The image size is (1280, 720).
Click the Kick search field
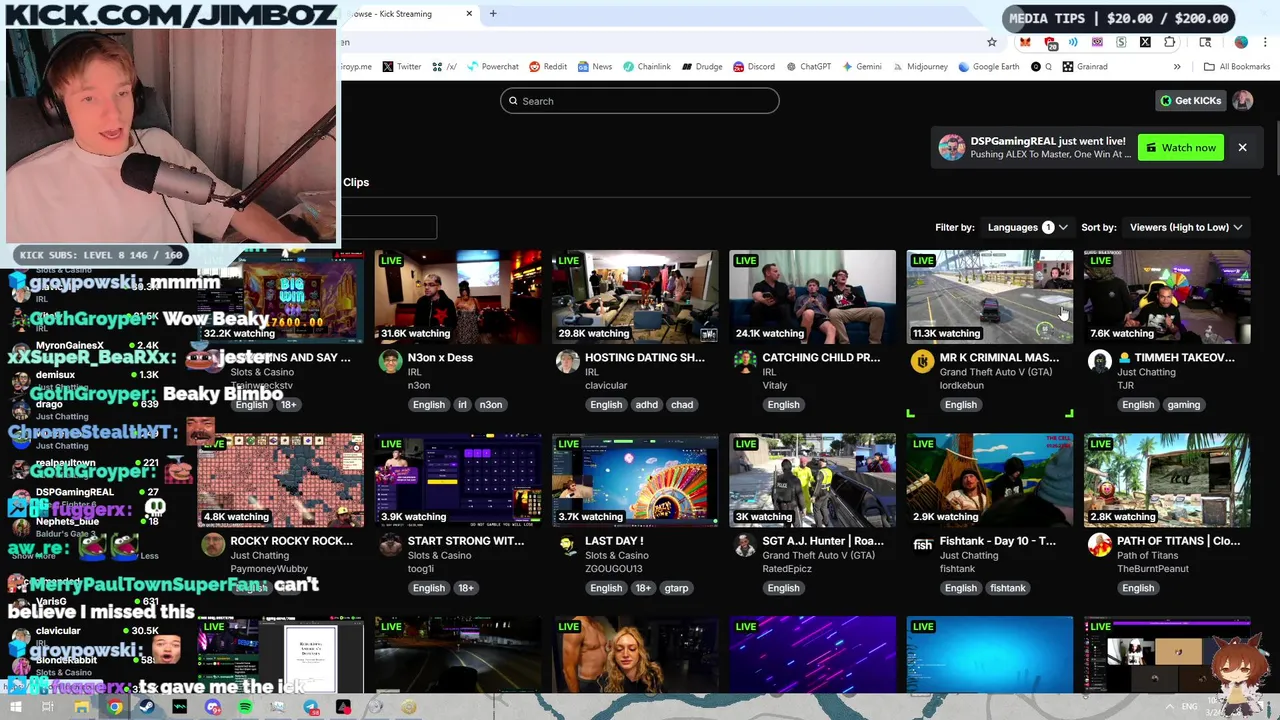tap(640, 101)
